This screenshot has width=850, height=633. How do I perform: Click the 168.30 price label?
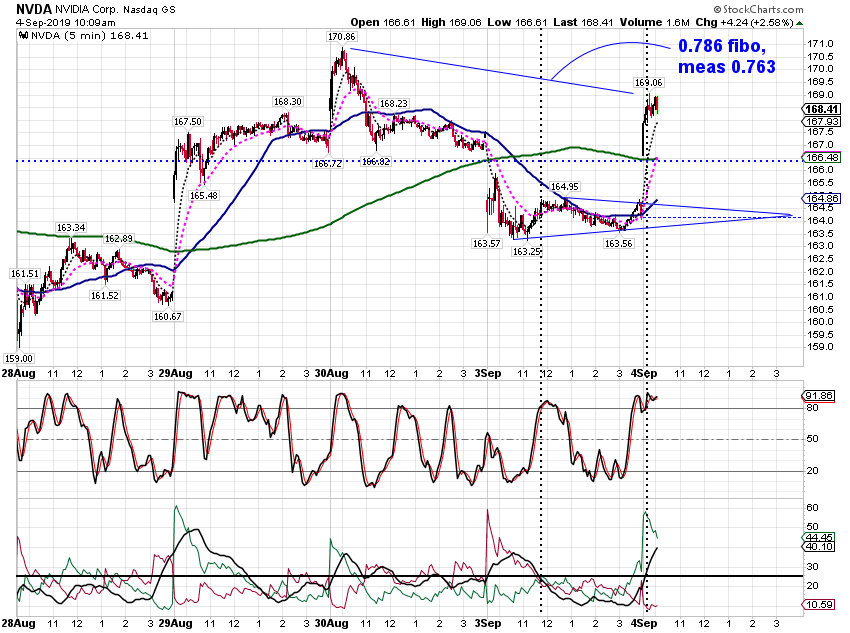[x=287, y=102]
